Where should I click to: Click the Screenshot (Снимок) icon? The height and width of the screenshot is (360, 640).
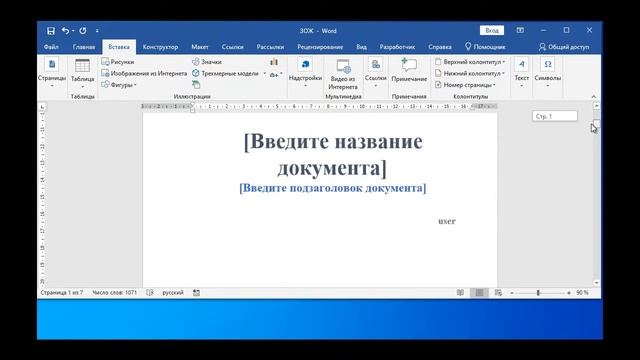(x=276, y=74)
